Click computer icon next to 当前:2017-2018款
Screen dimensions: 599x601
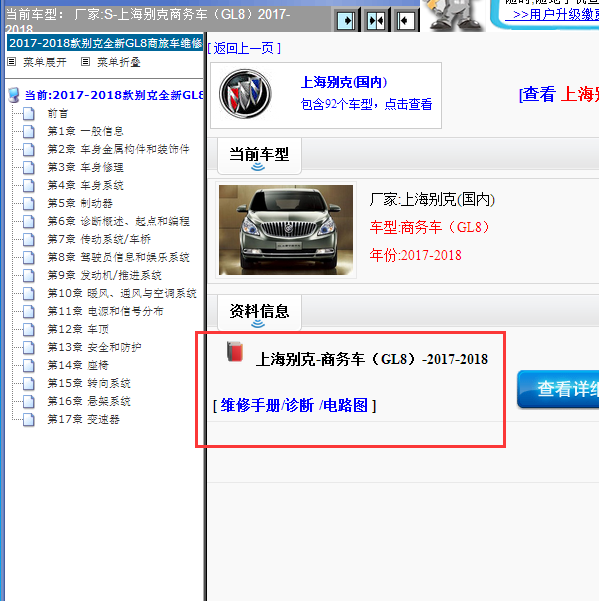[x=13, y=95]
